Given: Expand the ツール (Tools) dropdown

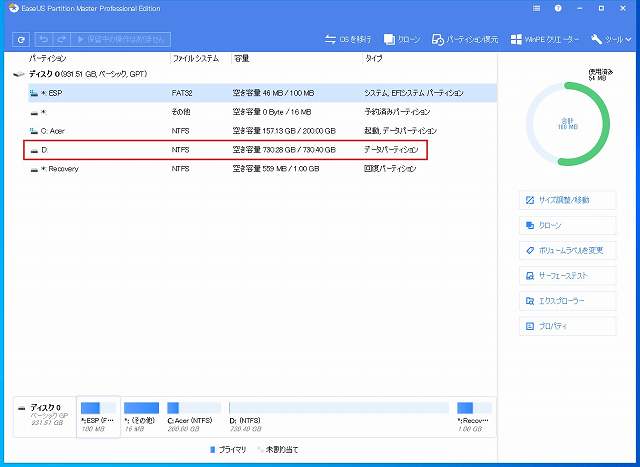Looking at the screenshot, I should [611, 39].
